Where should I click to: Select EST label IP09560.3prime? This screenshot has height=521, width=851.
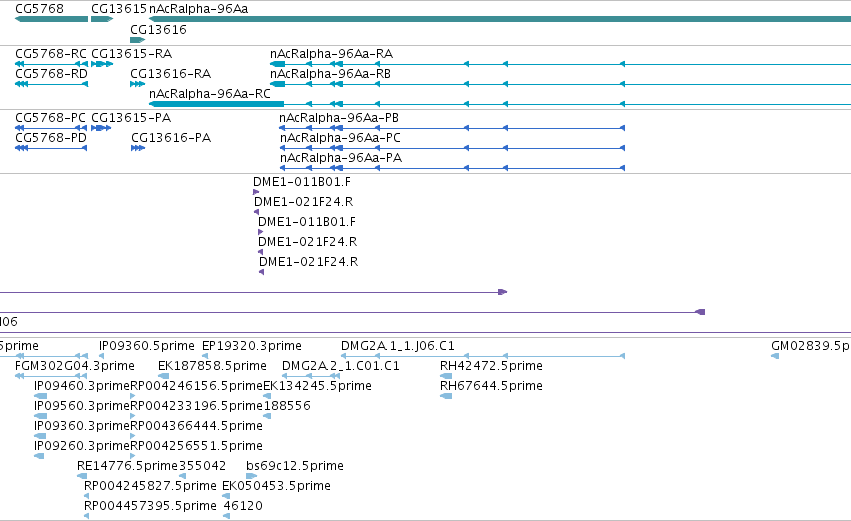[82, 406]
